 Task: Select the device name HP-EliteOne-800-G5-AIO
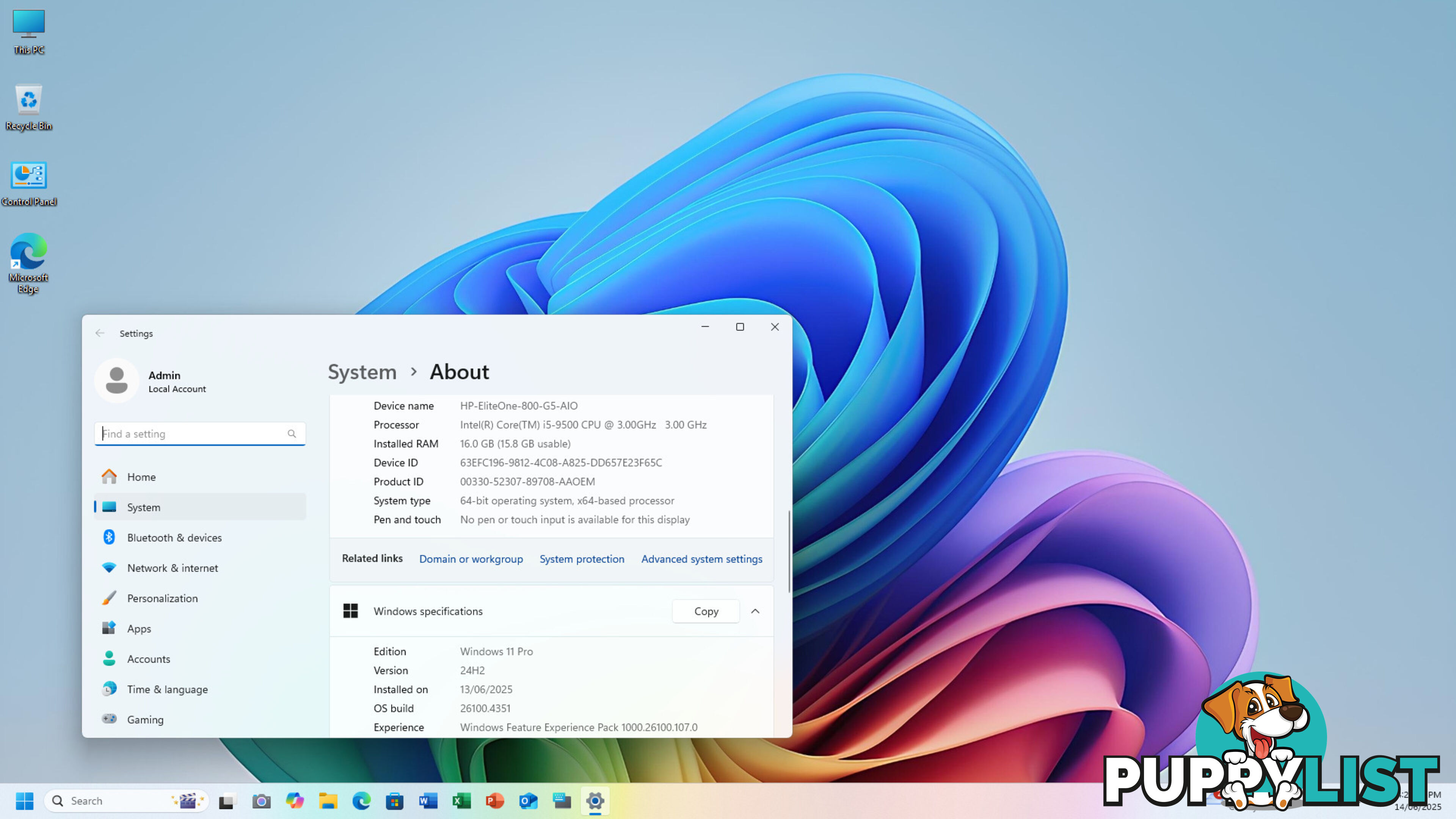point(518,406)
